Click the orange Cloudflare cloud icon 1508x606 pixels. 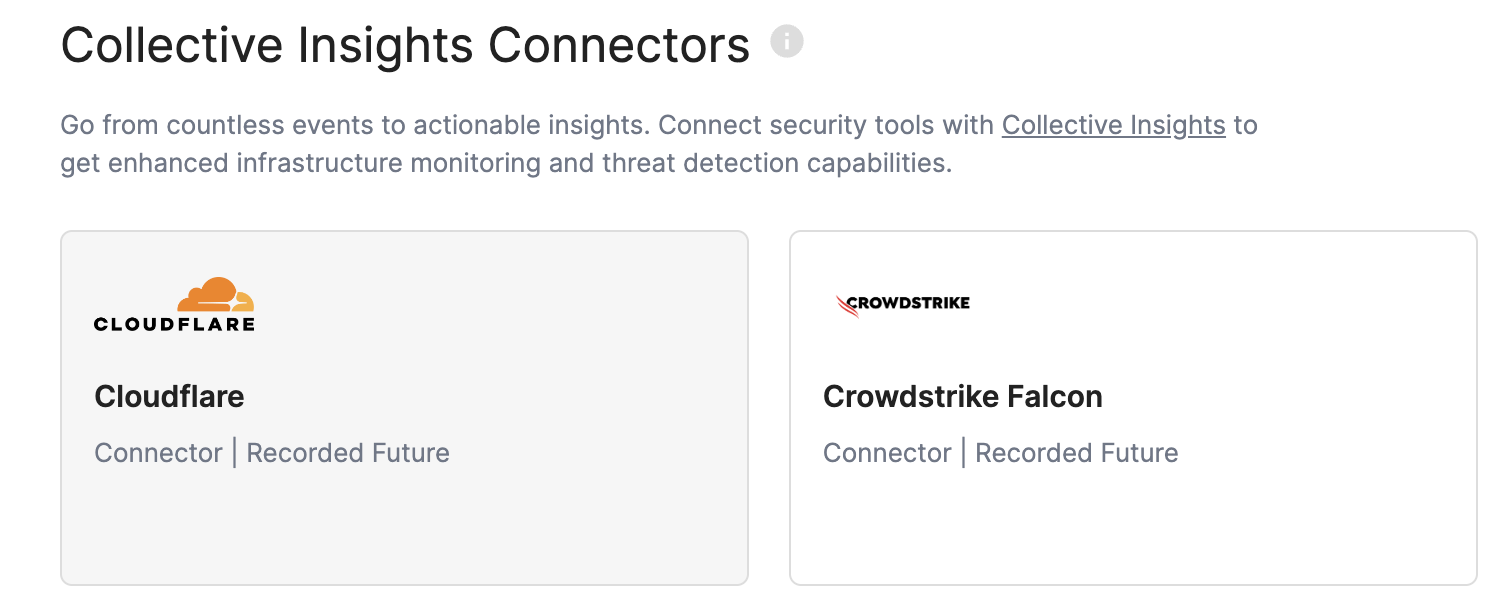(x=215, y=295)
